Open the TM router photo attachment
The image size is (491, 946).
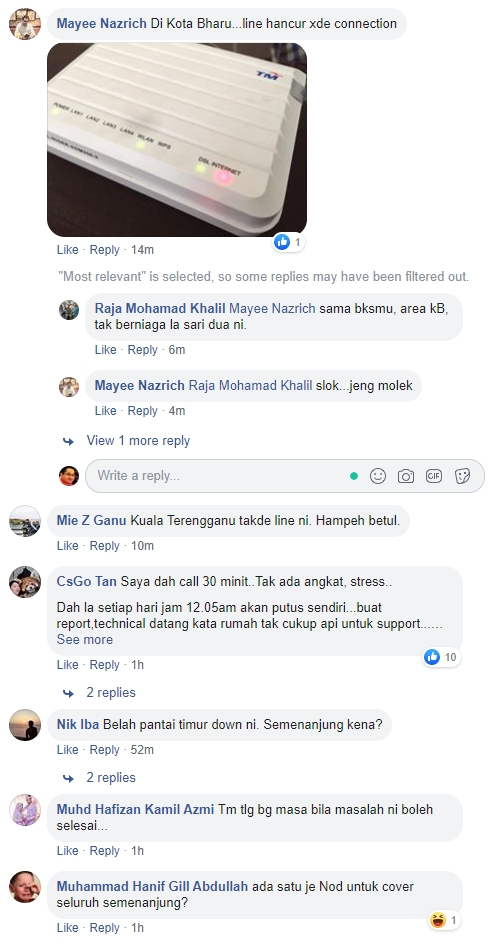coord(177,139)
